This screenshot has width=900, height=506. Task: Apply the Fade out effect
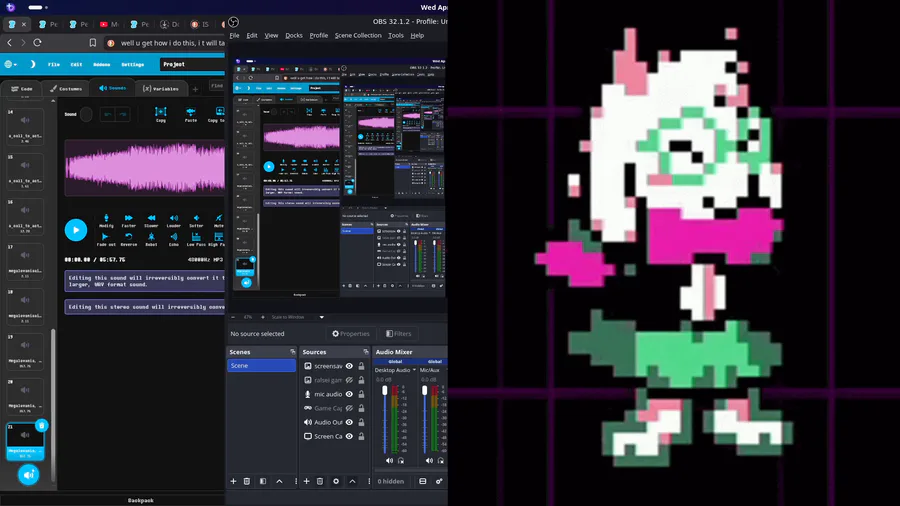pyautogui.click(x=106, y=239)
